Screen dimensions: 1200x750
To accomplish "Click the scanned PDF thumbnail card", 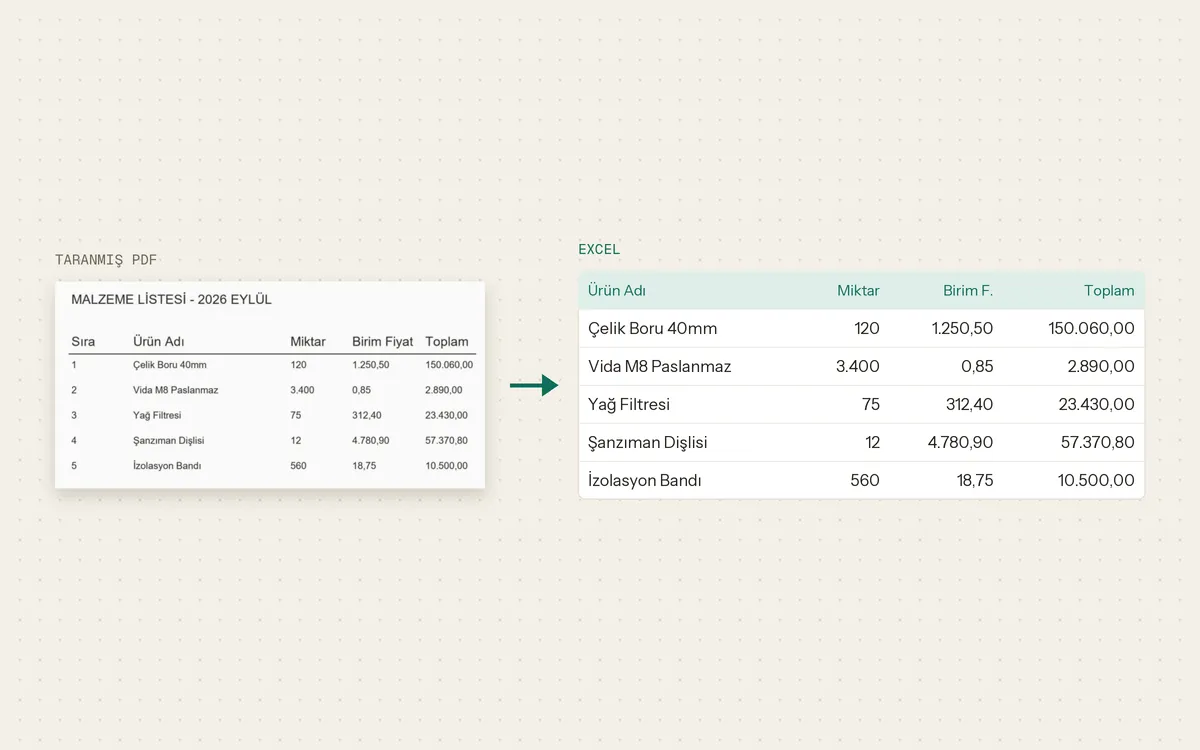I will coord(270,385).
